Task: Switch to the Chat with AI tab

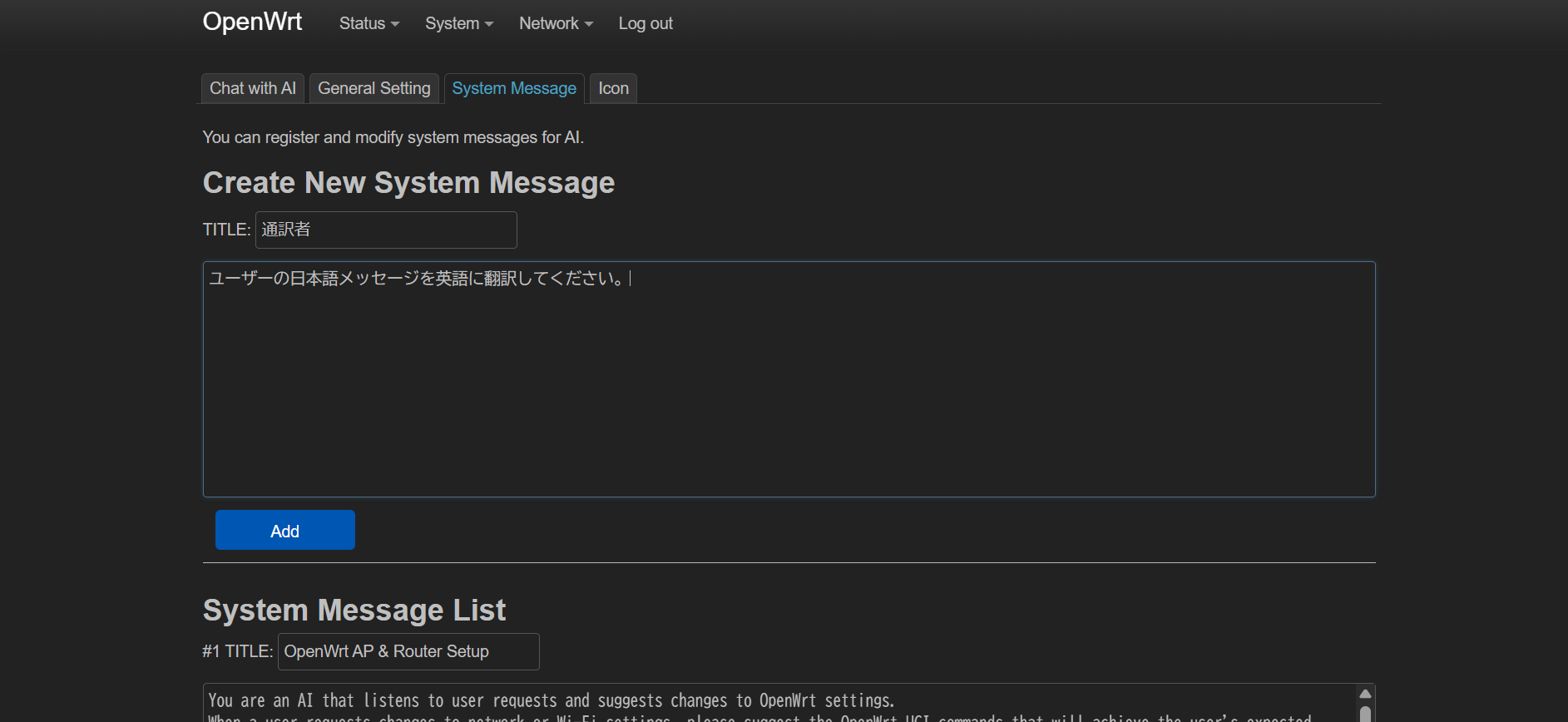Action: (253, 88)
